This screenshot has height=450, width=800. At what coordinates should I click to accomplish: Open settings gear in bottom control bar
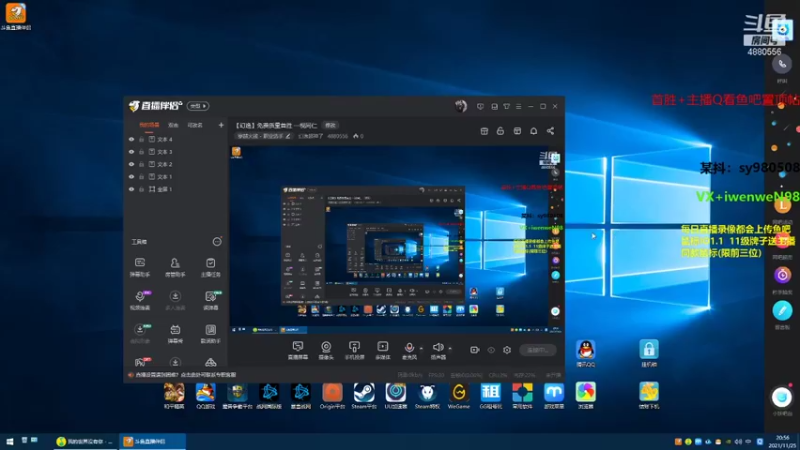click(507, 350)
